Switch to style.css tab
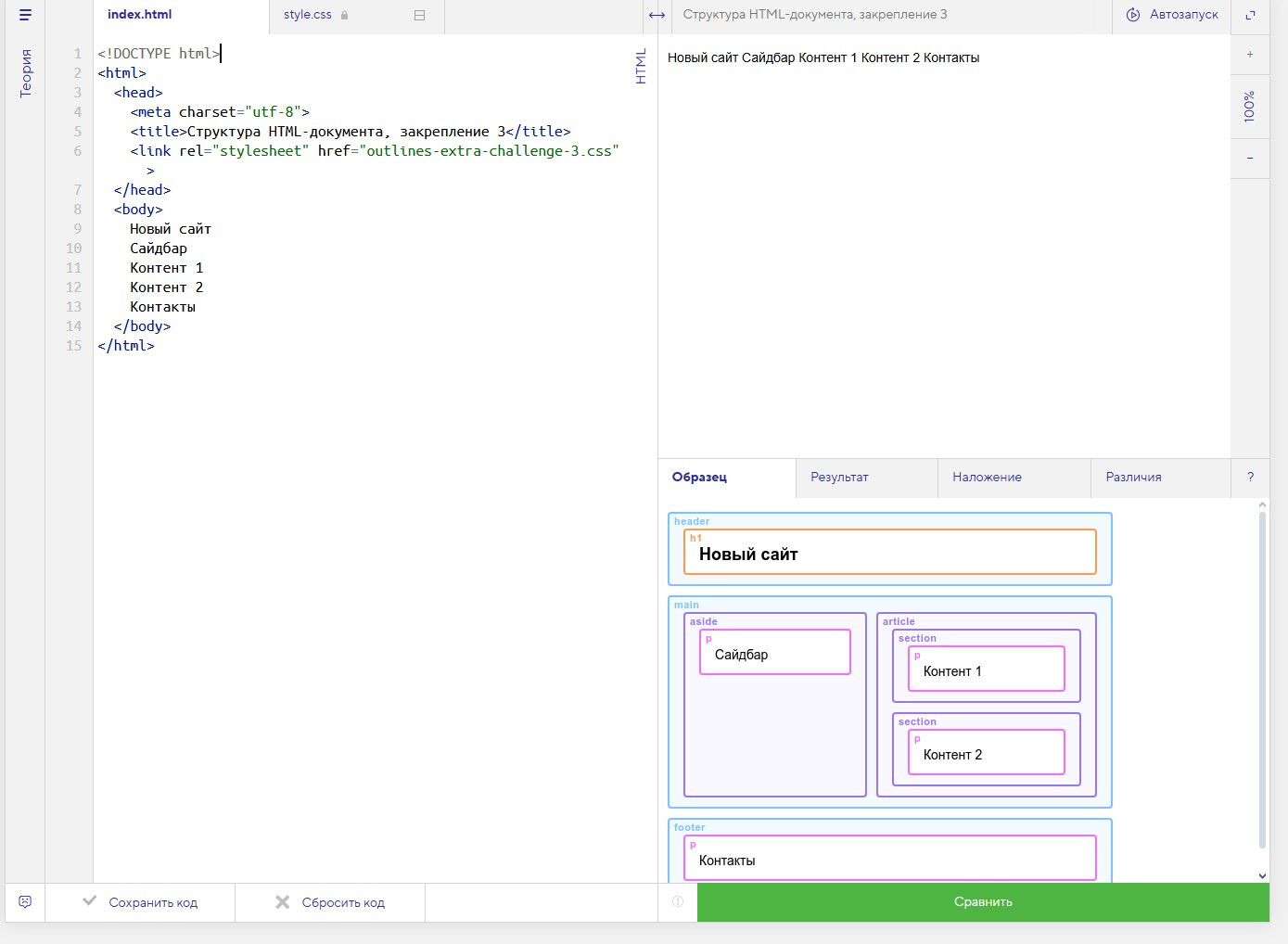Image resolution: width=1288 pixels, height=944 pixels. point(308,15)
